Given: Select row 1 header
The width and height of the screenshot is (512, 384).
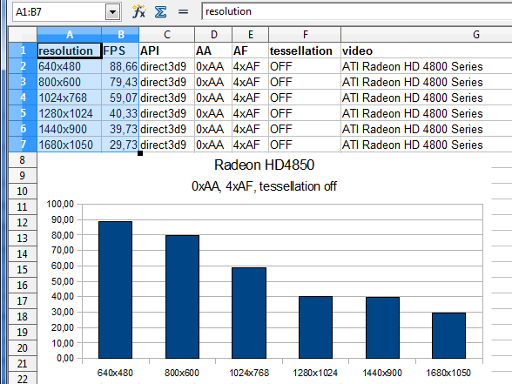Looking at the screenshot, I should coord(23,50).
